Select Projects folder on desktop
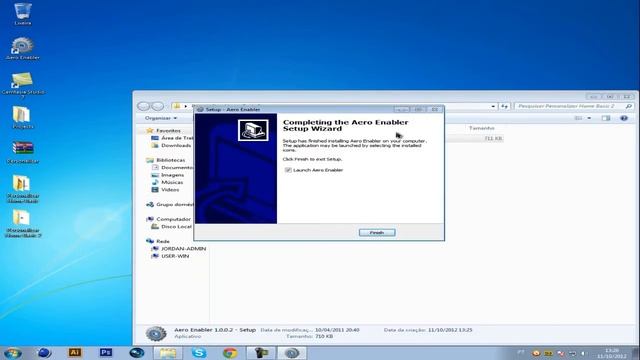640x360 pixels. point(22,118)
